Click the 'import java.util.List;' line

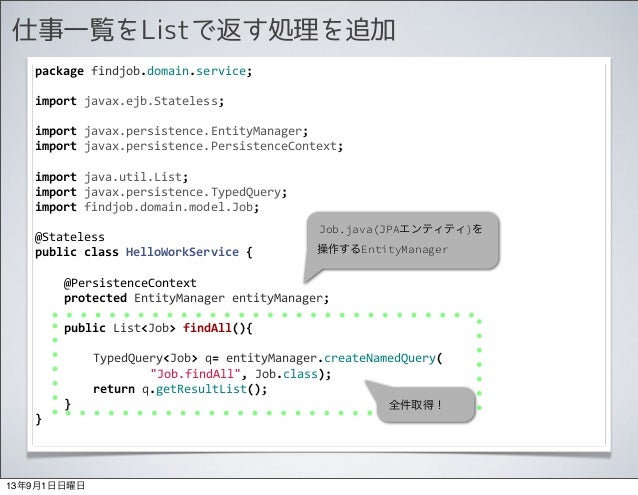pos(111,177)
